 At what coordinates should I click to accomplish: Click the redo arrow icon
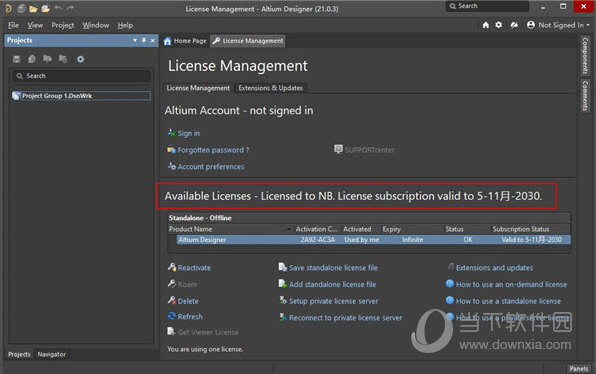click(70, 8)
